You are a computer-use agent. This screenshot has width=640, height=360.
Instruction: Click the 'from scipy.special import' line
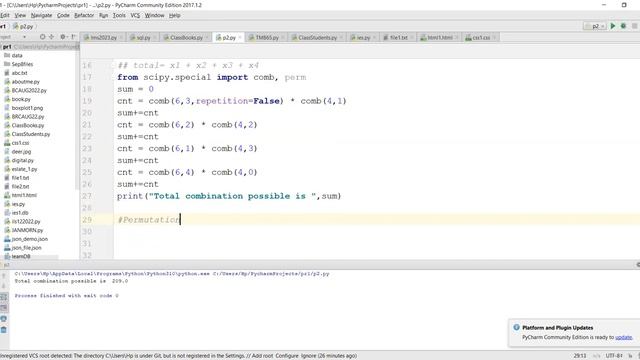(211, 78)
